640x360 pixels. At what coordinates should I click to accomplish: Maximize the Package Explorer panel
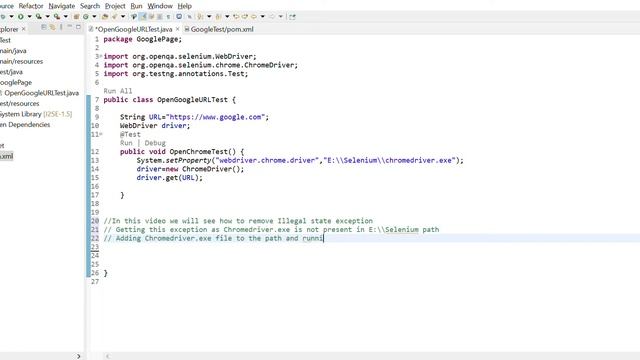tap(78, 27)
